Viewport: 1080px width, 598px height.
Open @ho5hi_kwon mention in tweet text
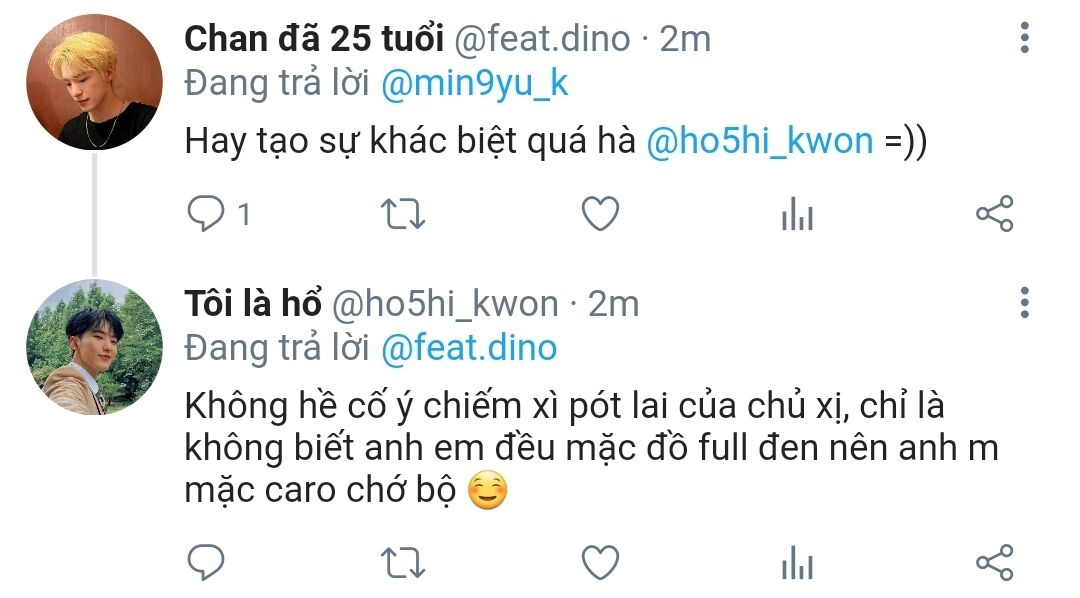point(760,141)
